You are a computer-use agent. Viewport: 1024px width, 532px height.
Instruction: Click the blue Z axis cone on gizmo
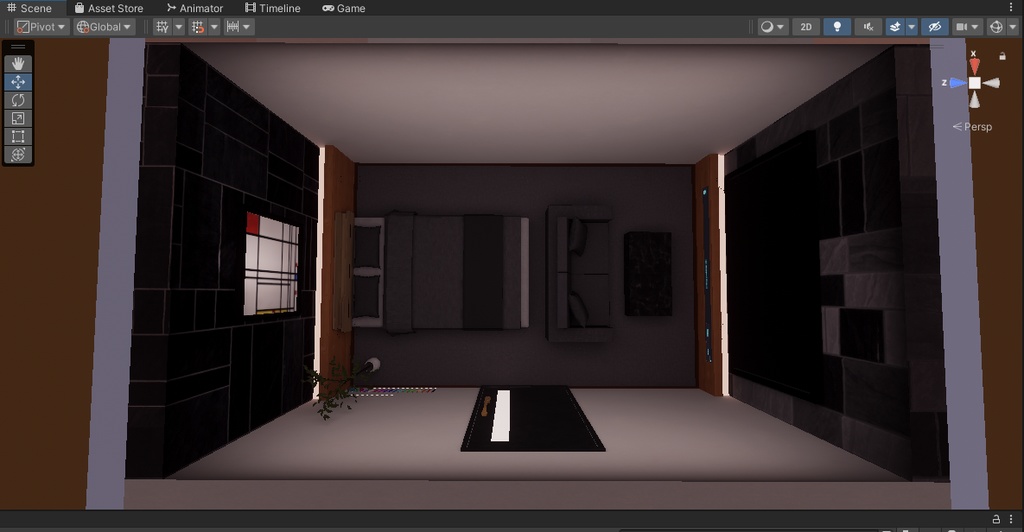pyautogui.click(x=957, y=83)
